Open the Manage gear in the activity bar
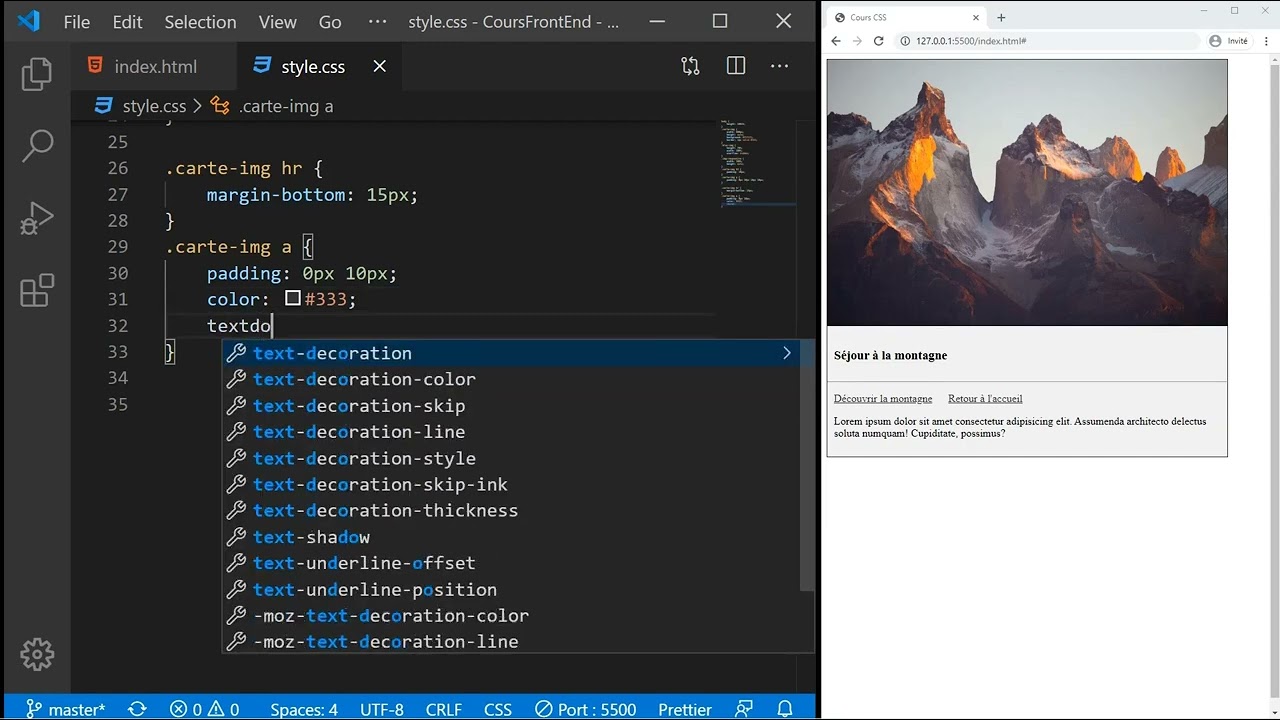Viewport: 1280px width, 720px height. click(x=37, y=654)
